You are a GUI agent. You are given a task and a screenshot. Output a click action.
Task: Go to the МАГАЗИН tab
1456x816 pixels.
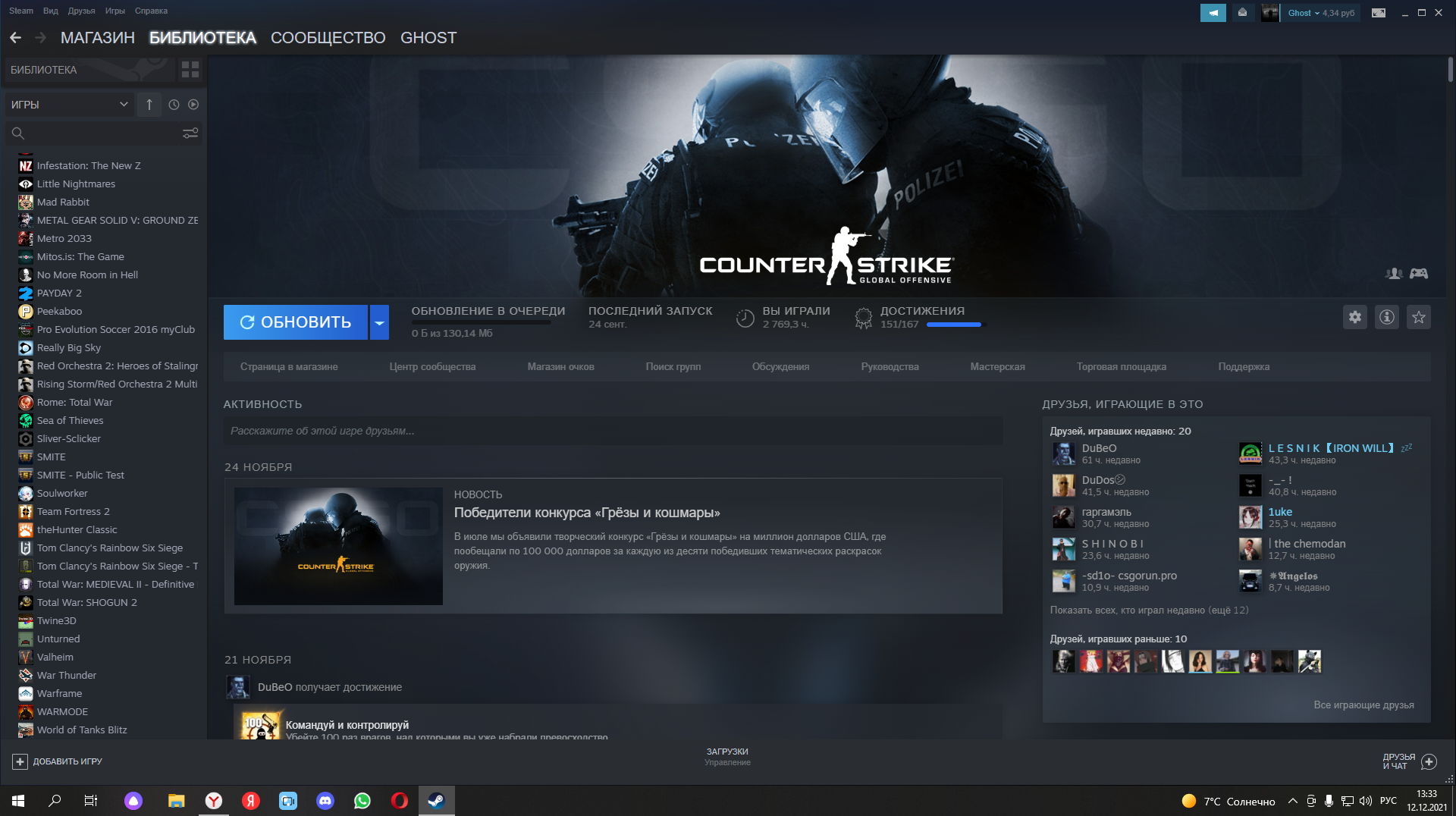(98, 37)
